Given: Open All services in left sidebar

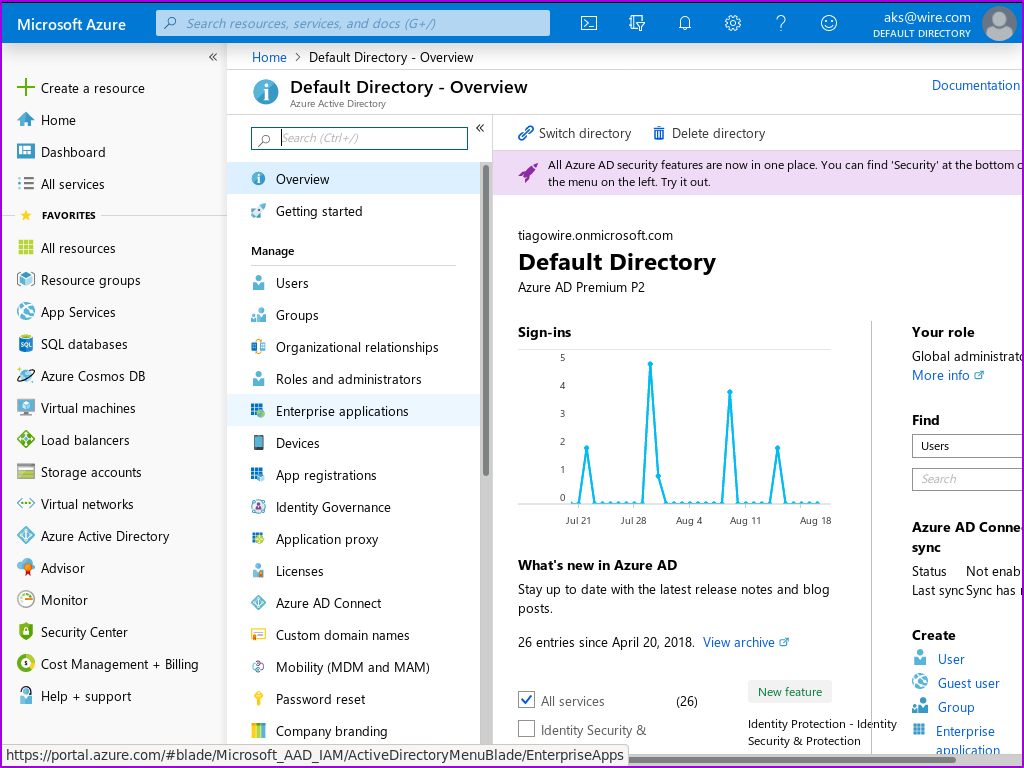Looking at the screenshot, I should tap(72, 184).
